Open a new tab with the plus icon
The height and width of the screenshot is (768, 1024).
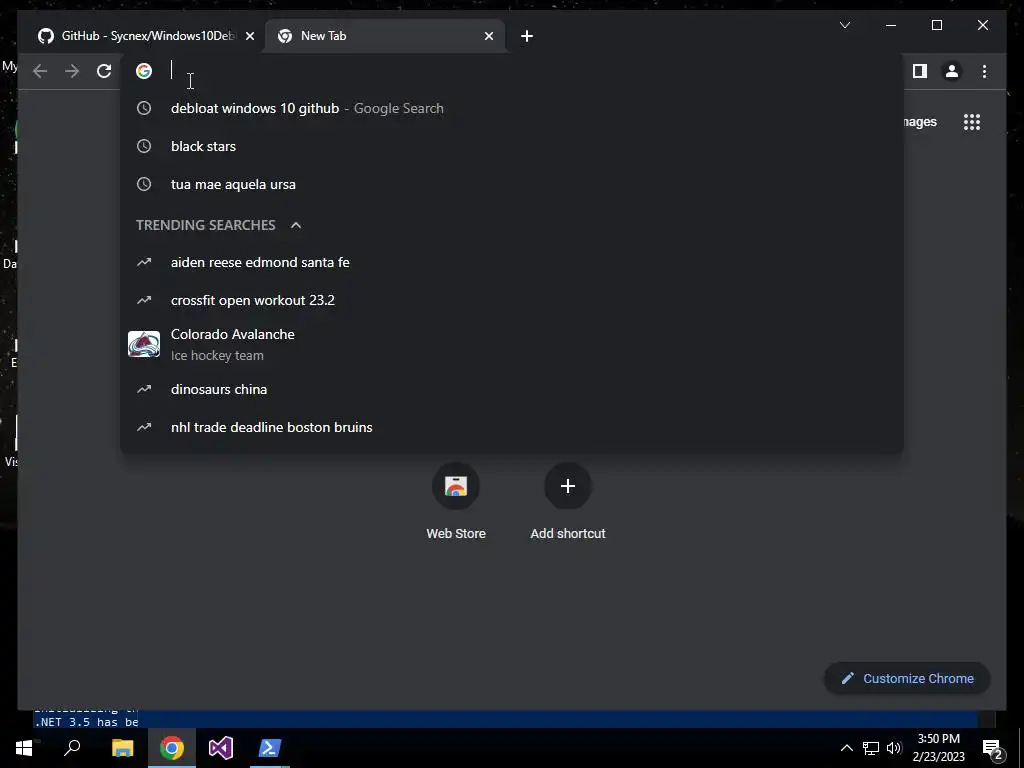click(x=527, y=36)
